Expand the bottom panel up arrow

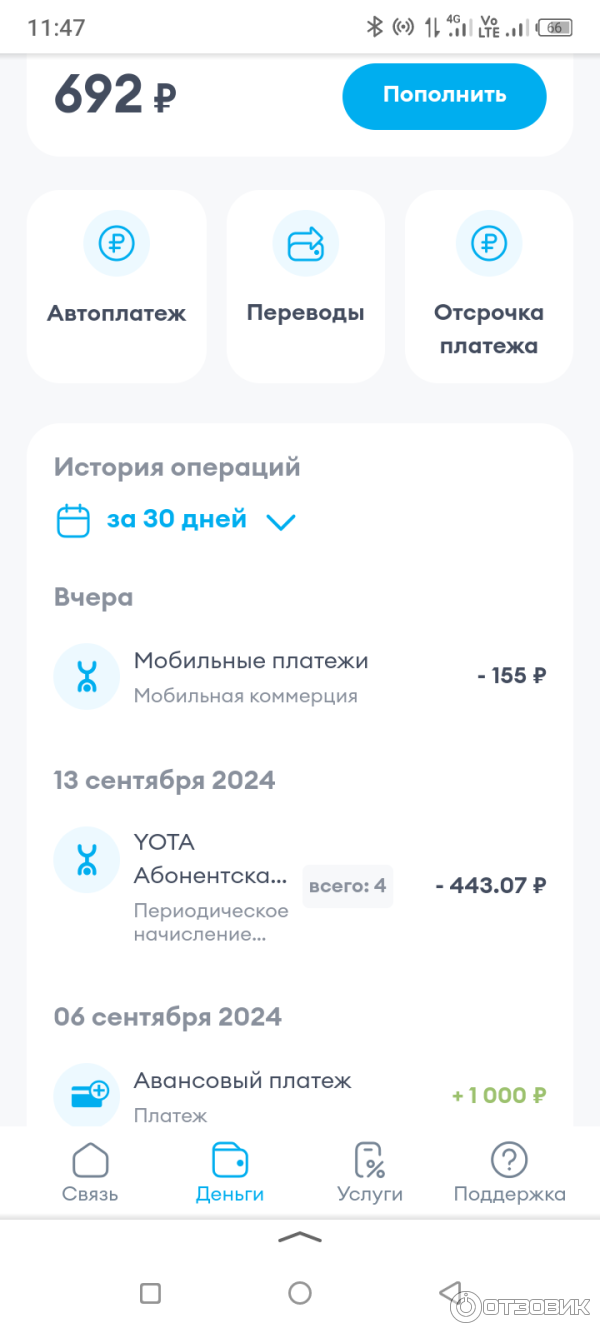tap(300, 1238)
